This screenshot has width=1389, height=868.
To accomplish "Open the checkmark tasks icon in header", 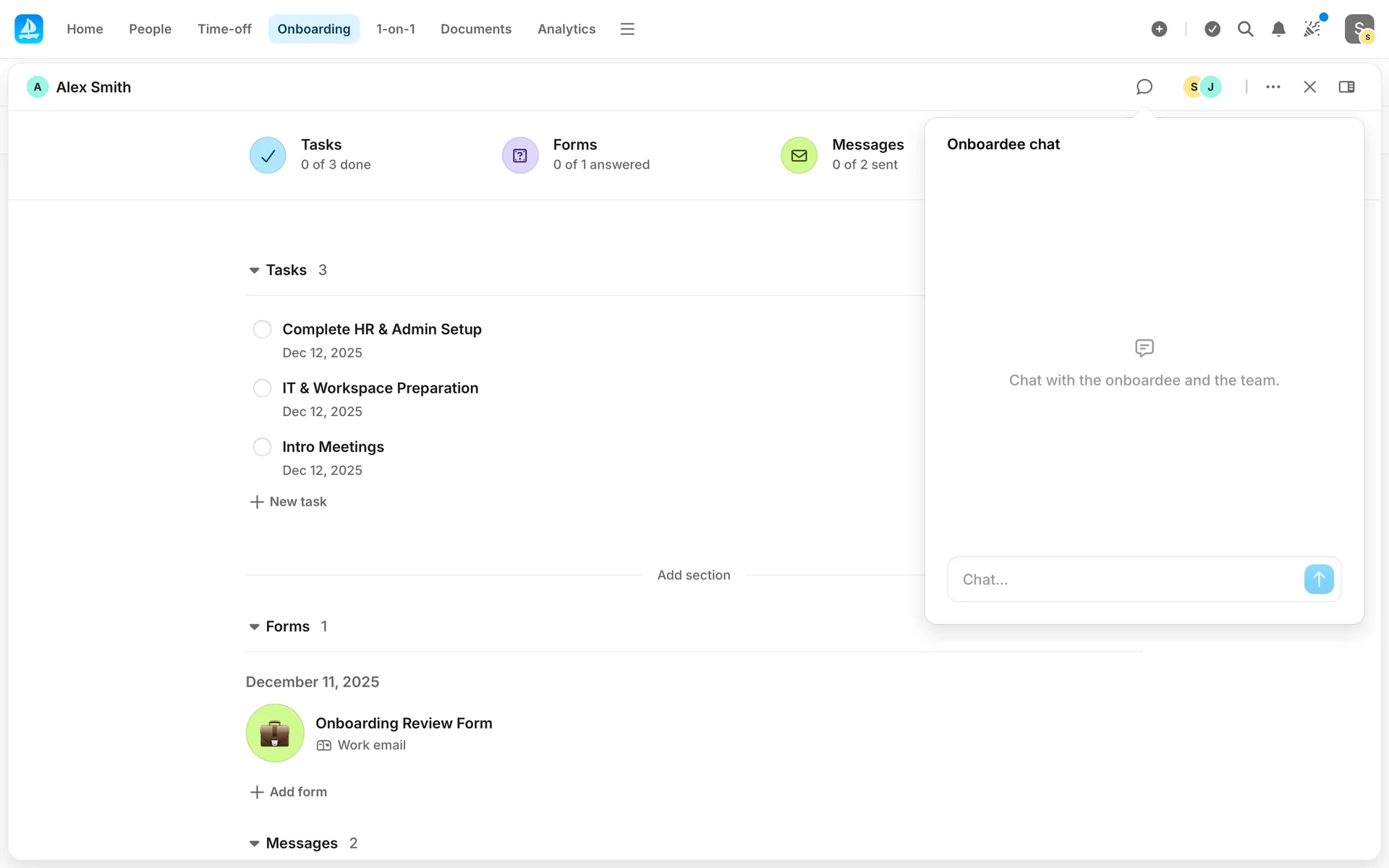I will [1212, 29].
